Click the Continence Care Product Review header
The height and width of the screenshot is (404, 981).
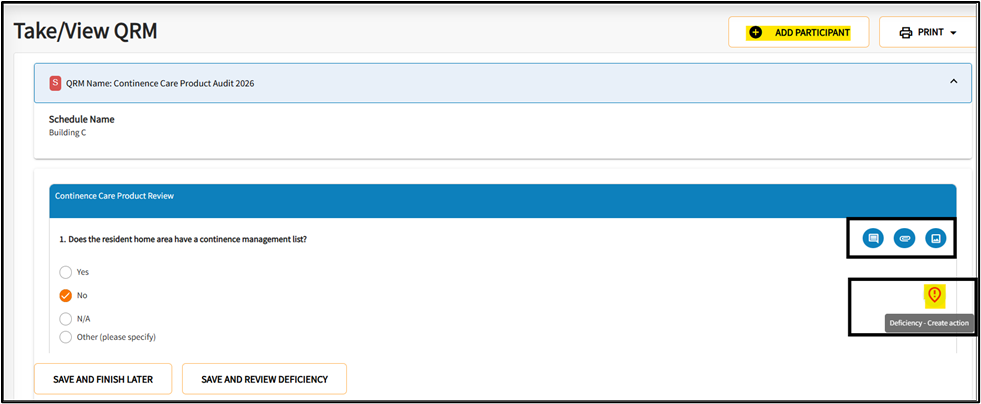point(114,196)
